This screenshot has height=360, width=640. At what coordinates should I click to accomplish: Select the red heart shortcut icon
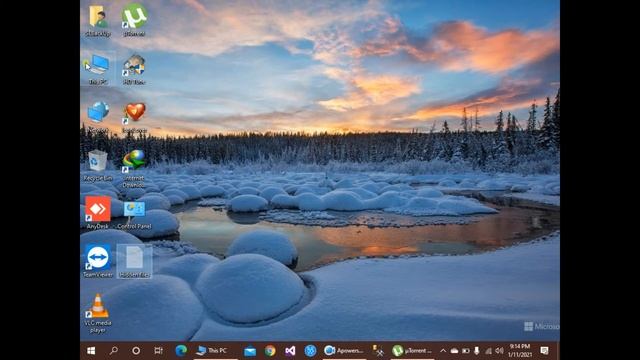pyautogui.click(x=134, y=117)
